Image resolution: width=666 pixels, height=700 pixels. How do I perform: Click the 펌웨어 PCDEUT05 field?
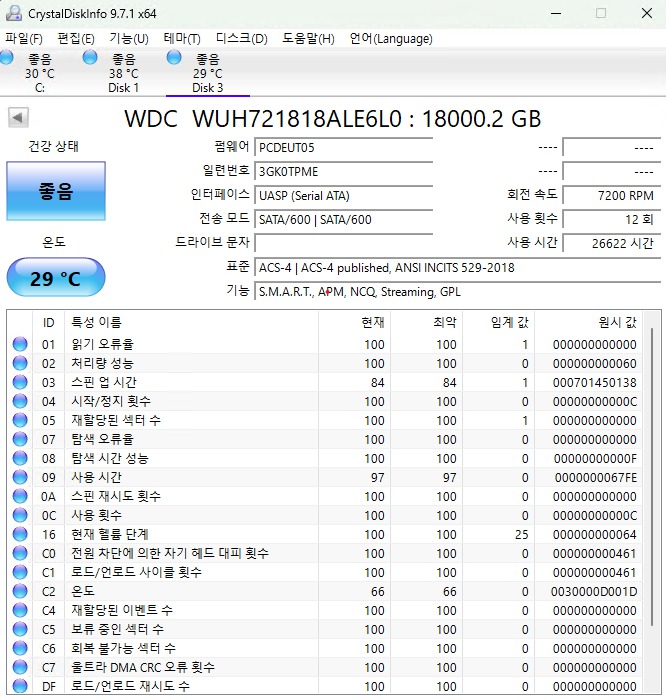[x=344, y=148]
